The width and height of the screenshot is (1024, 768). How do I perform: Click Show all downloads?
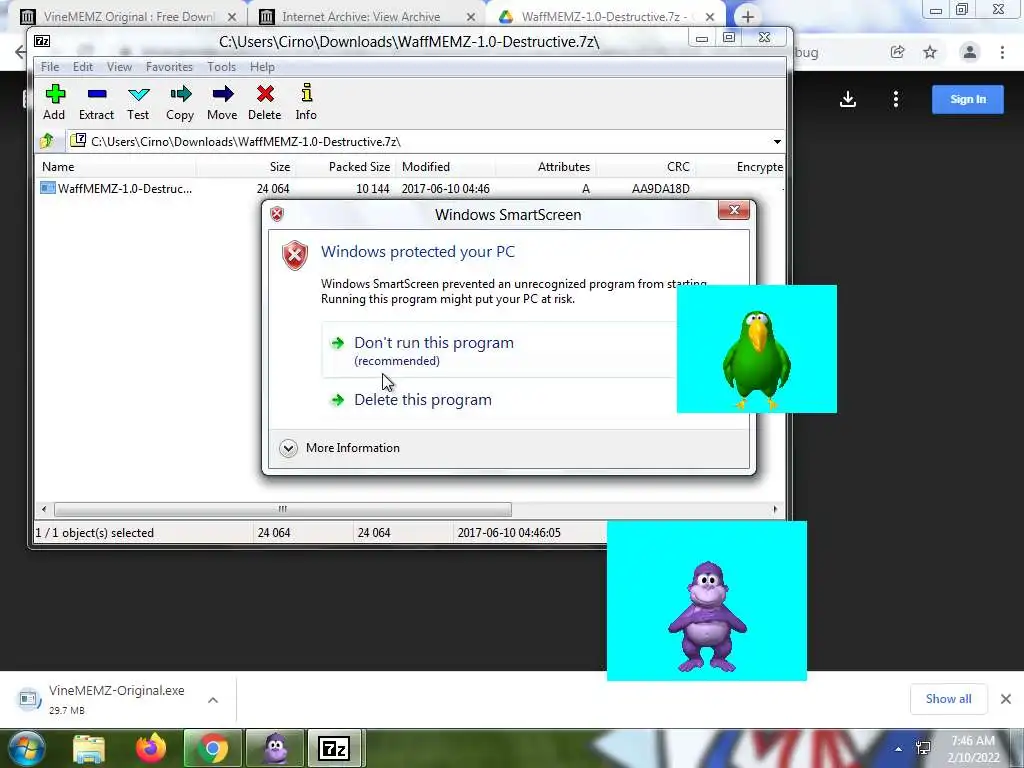point(948,699)
